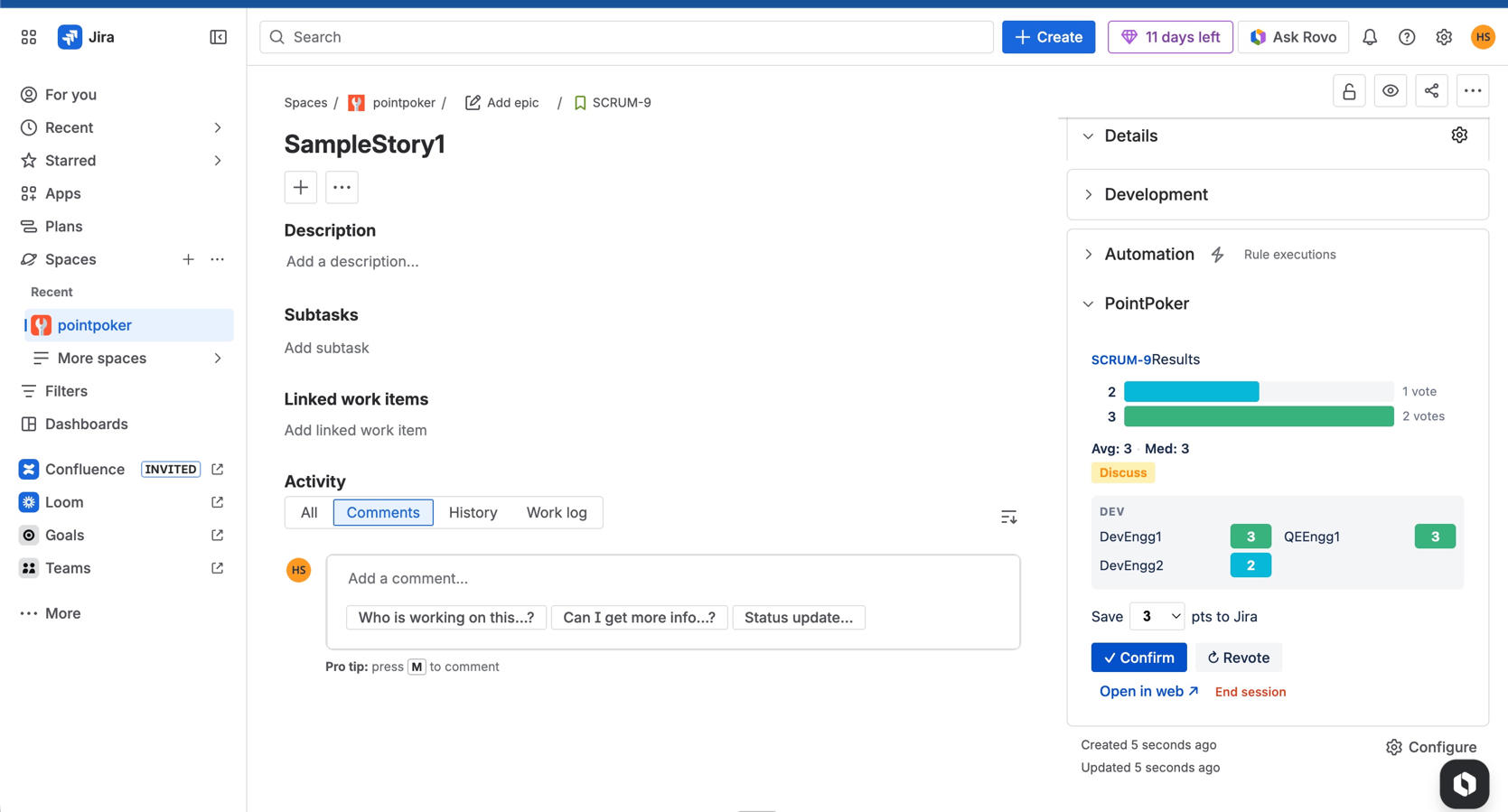Open the app switcher grid icon
The image size is (1508, 812).
(29, 37)
